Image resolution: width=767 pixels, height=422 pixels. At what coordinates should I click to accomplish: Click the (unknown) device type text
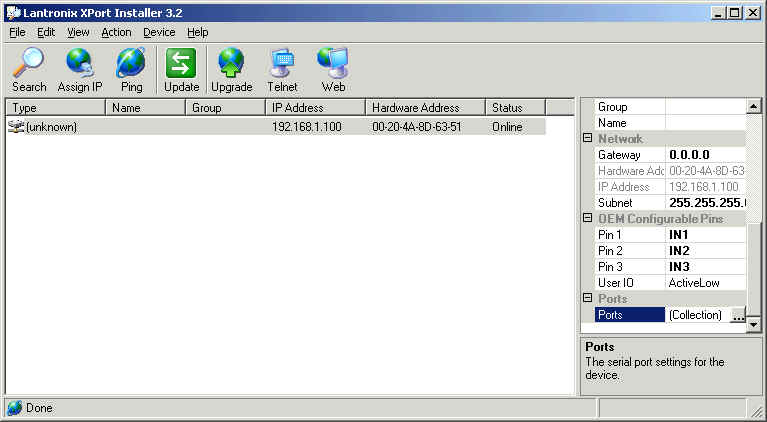tap(51, 127)
